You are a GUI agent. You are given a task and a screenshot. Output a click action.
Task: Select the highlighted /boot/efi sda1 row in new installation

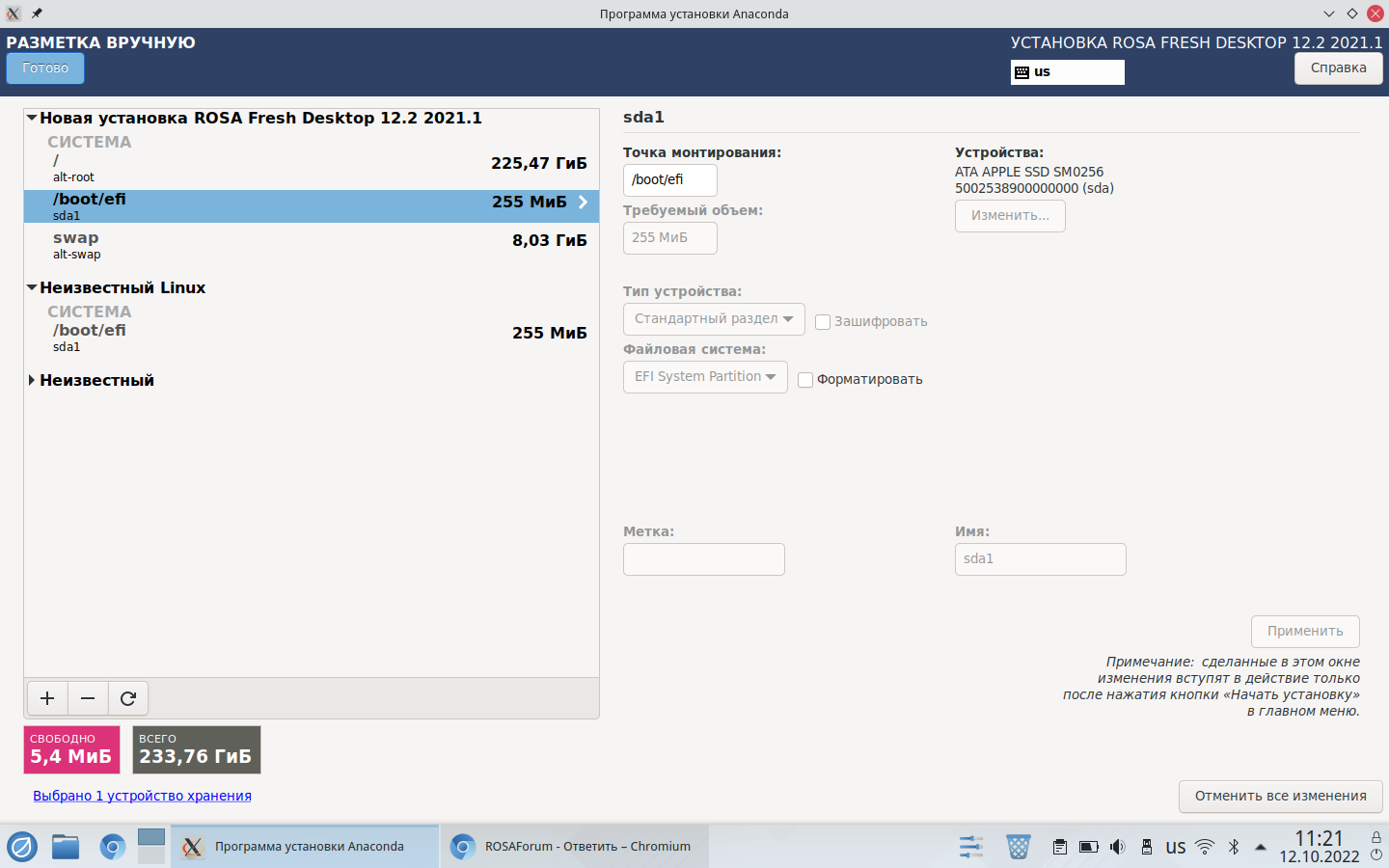click(312, 206)
